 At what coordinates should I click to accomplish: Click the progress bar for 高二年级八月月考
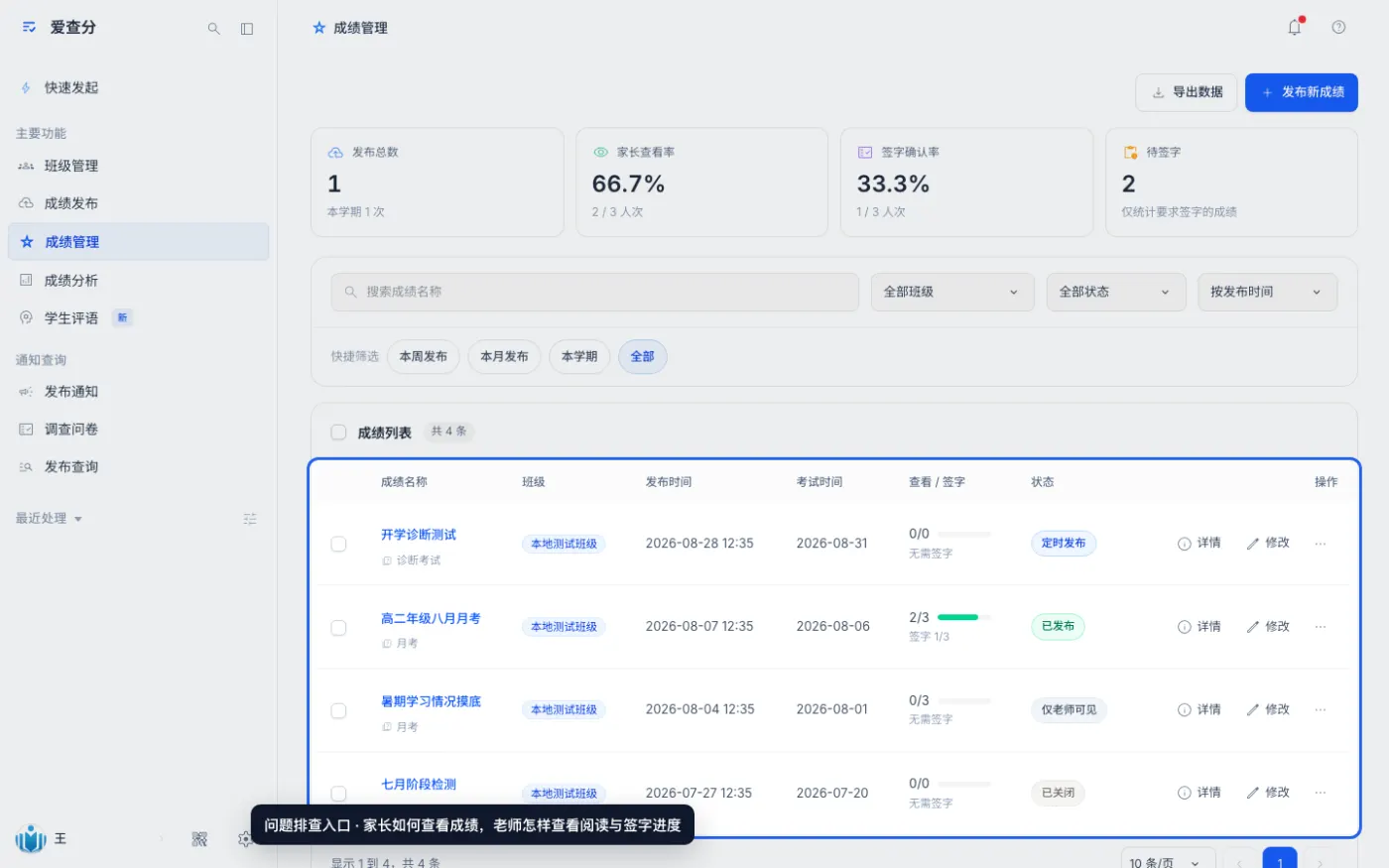coord(964,617)
